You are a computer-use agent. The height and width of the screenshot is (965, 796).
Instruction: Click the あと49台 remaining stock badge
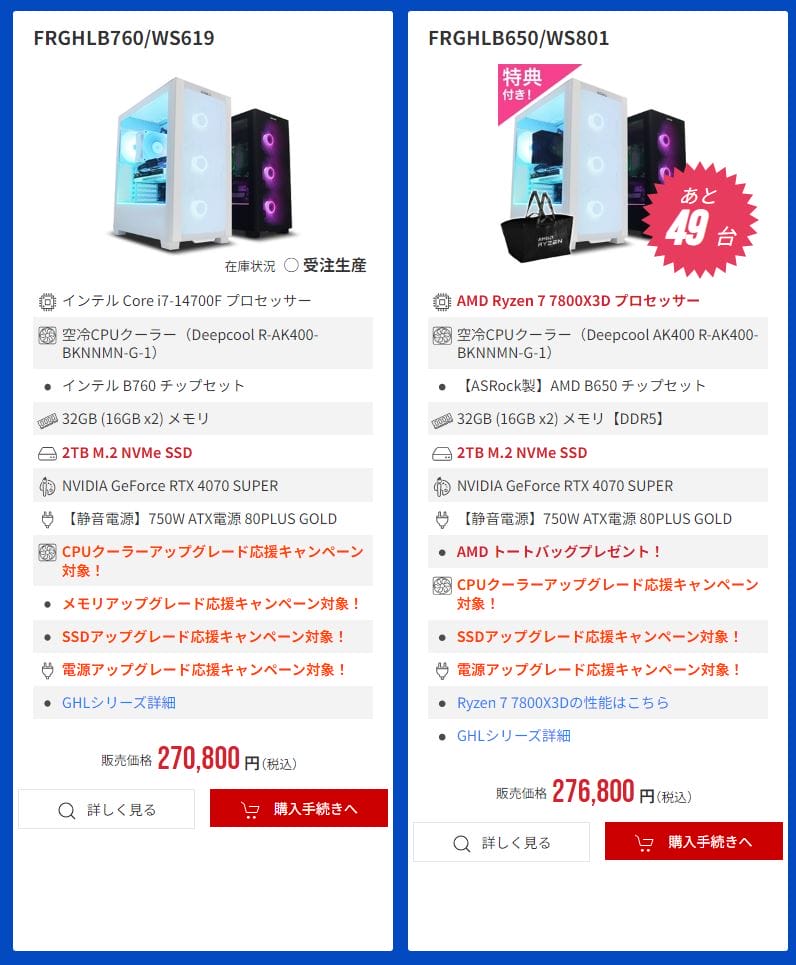(x=701, y=218)
